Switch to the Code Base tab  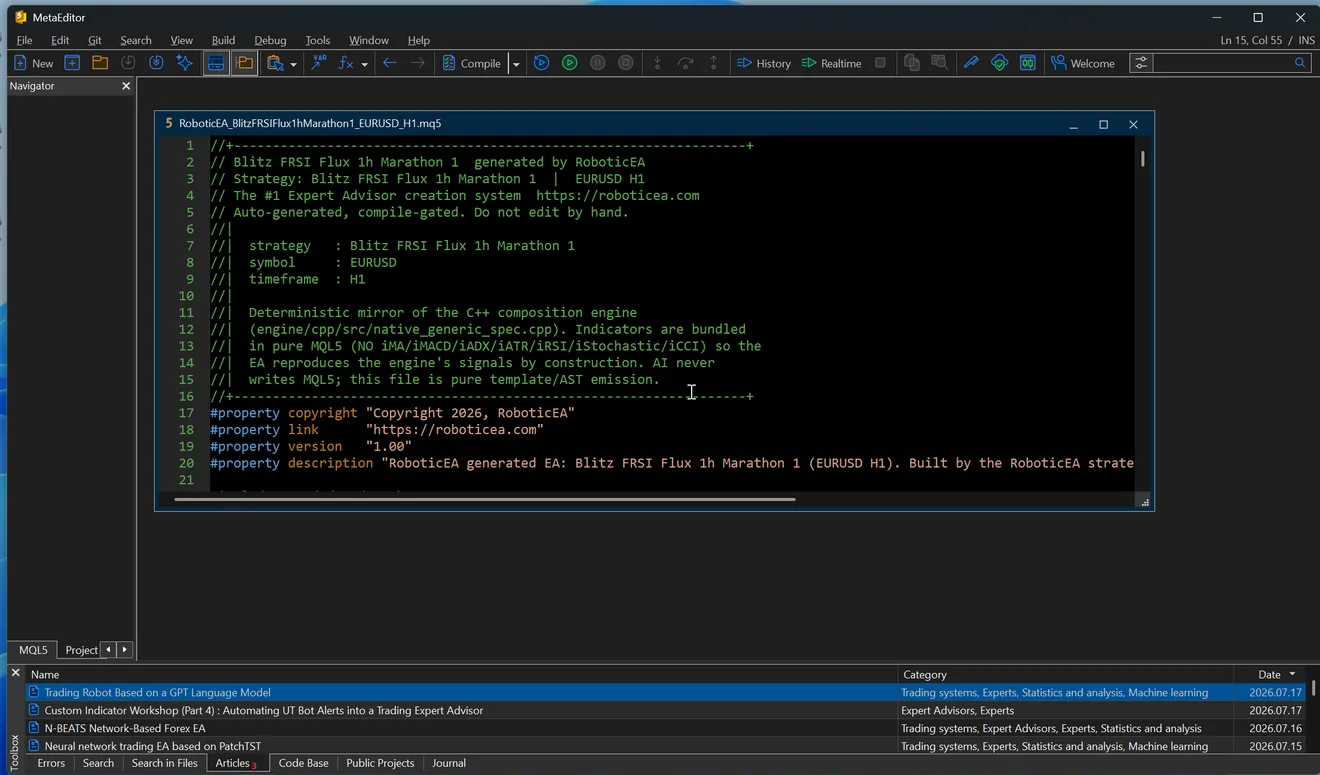point(303,763)
